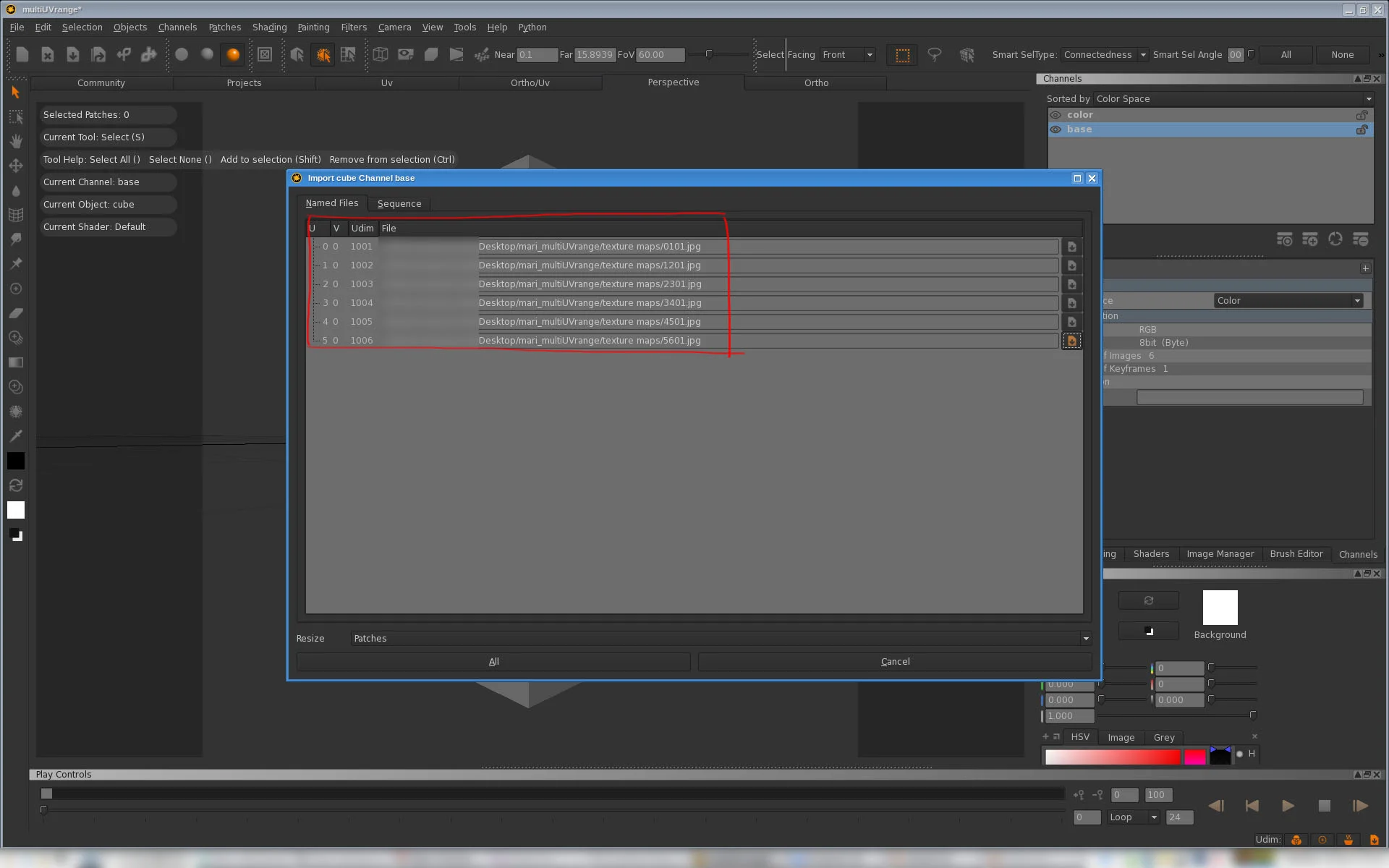Enable flat lighting sphere icon
Image resolution: width=1389 pixels, height=868 pixels.
coord(182,54)
